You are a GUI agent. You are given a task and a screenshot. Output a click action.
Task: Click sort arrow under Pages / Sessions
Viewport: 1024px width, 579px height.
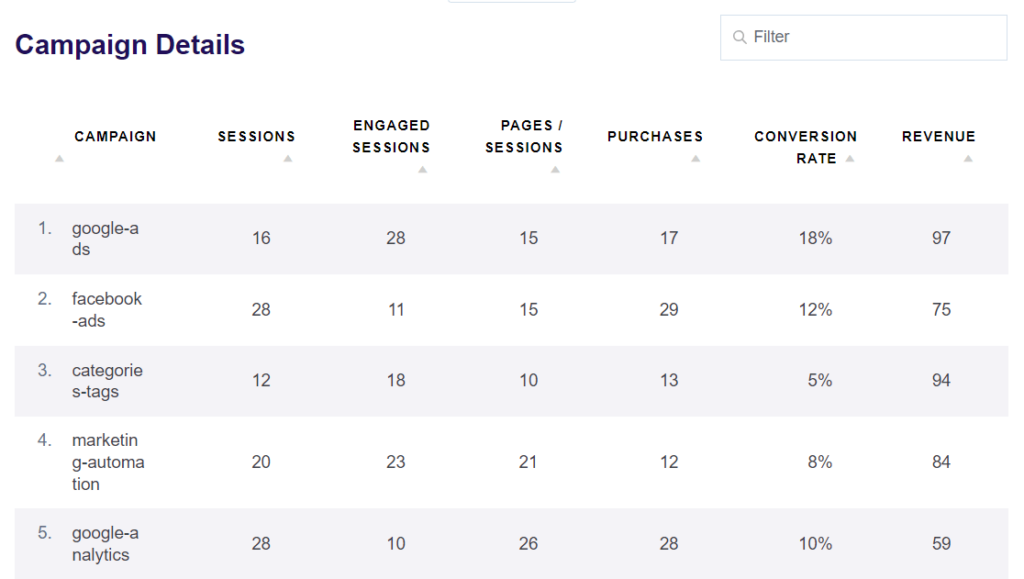coord(555,170)
